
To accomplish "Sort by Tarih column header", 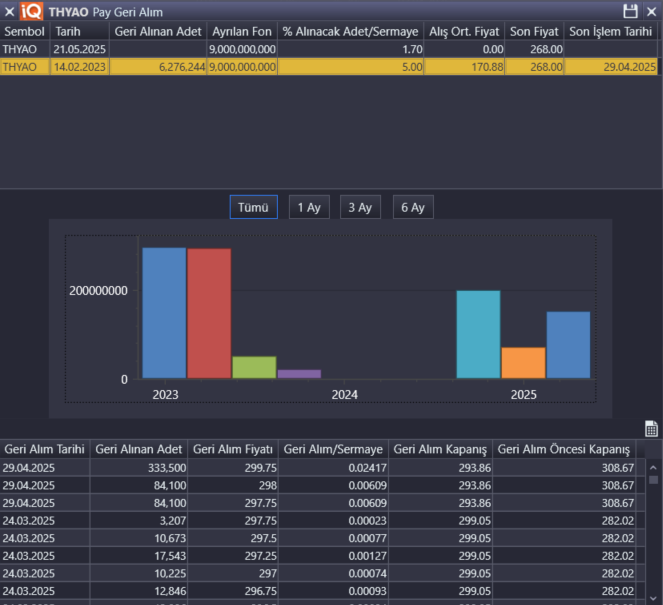I will coord(79,31).
